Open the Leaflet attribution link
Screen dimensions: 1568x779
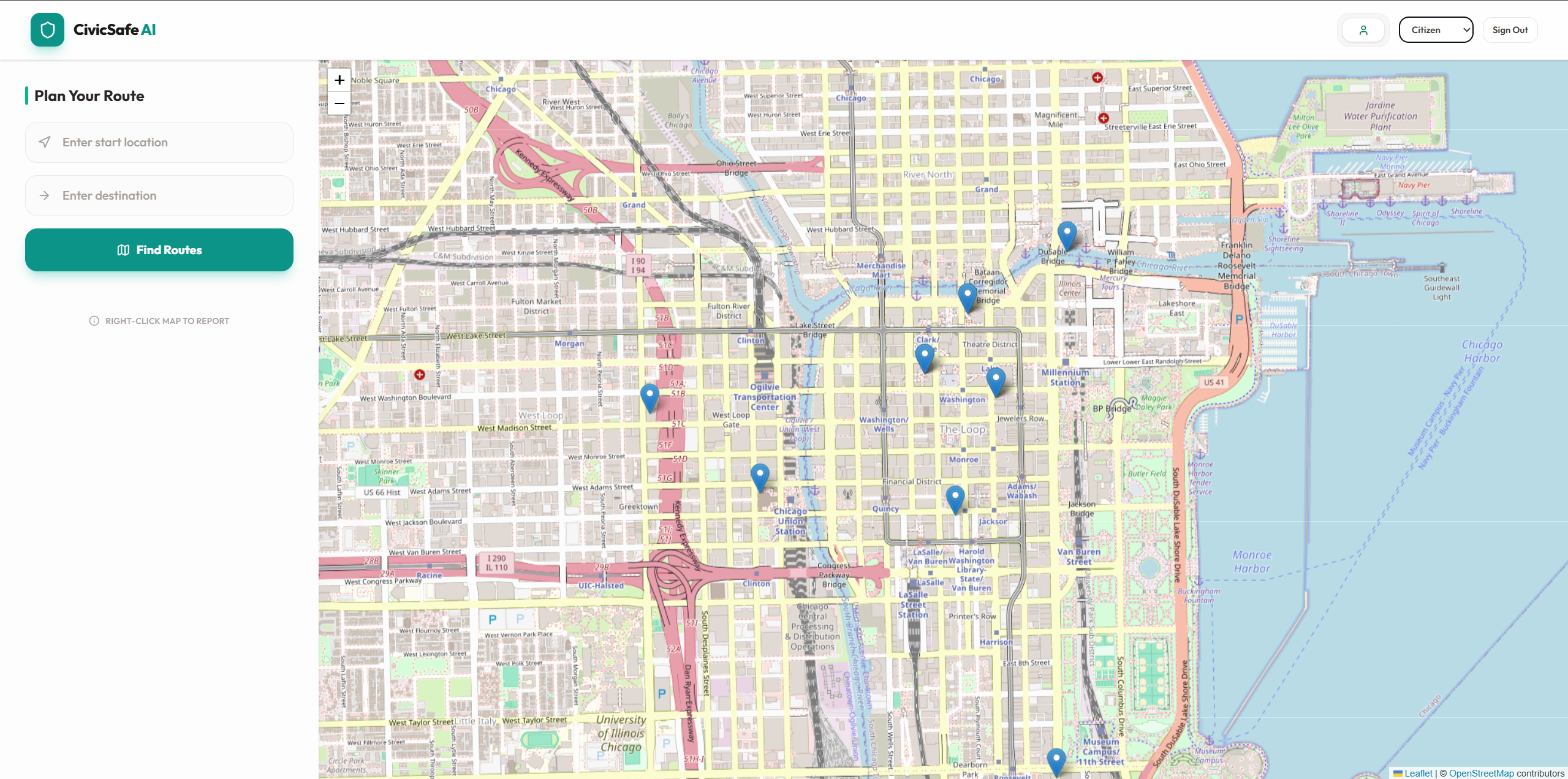tap(1418, 773)
